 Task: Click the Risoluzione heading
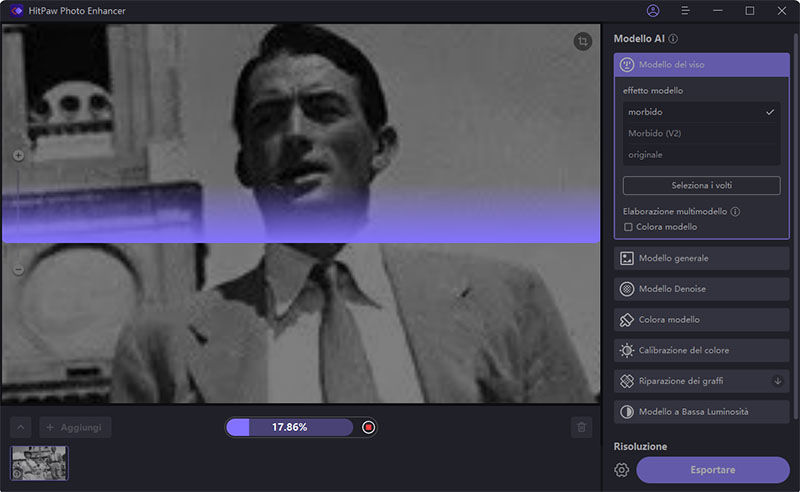click(x=640, y=447)
